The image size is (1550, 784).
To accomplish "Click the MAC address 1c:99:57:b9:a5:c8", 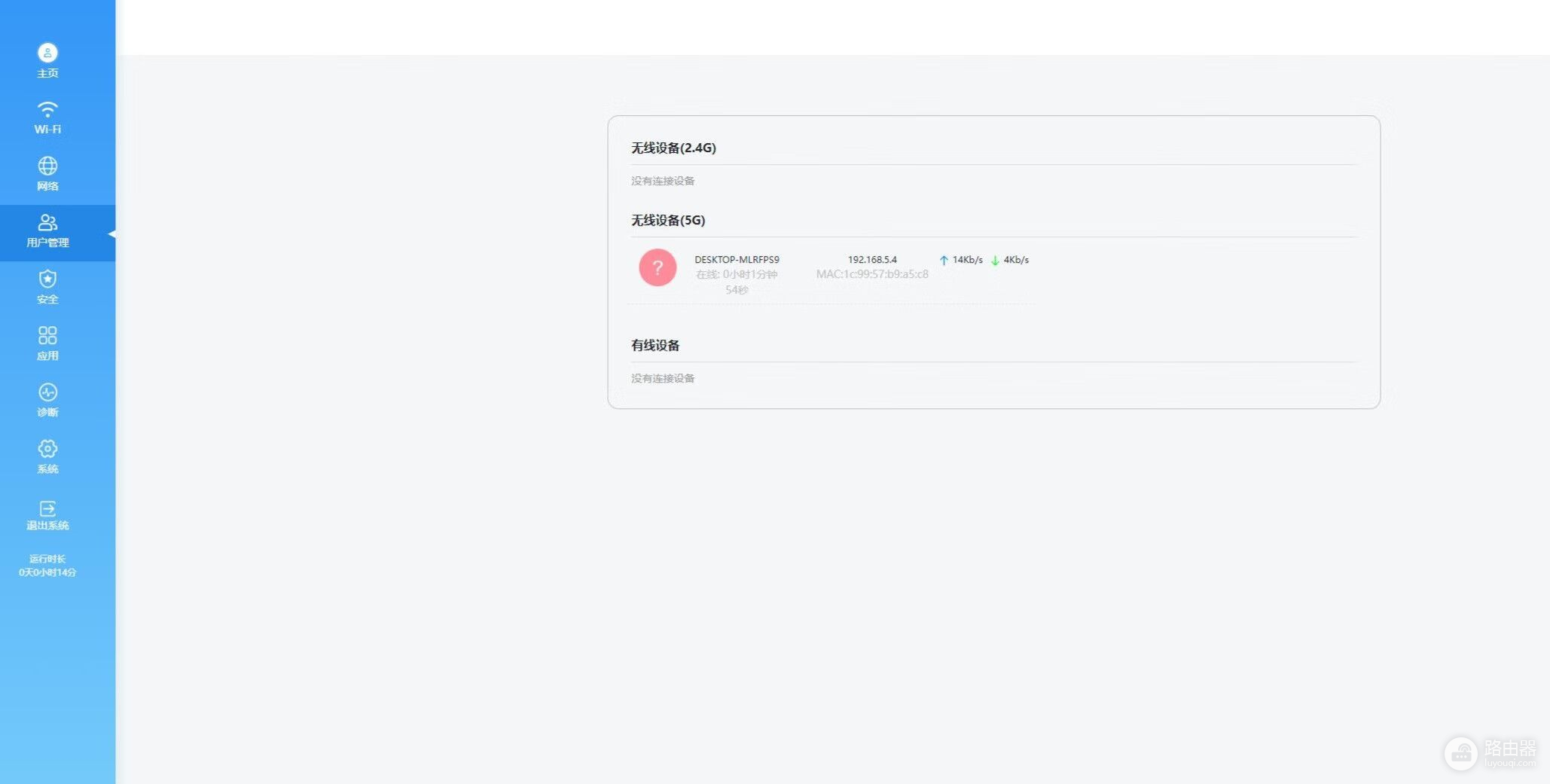I will pyautogui.click(x=872, y=274).
